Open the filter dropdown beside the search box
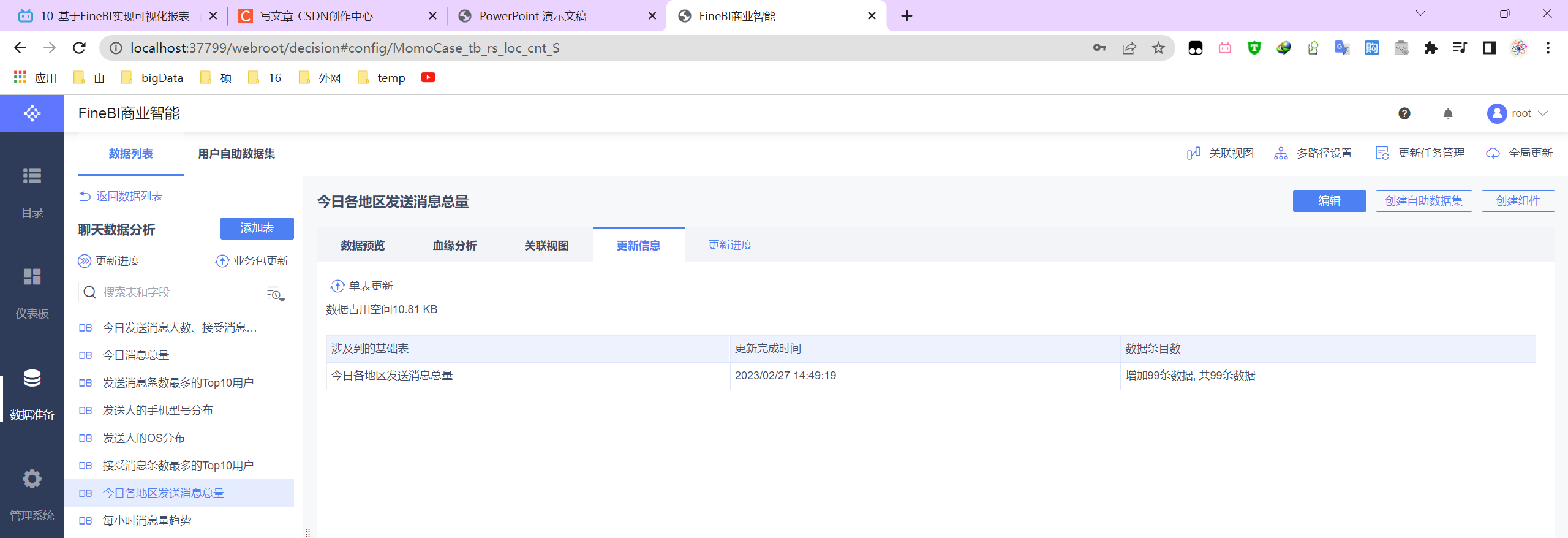Viewport: 1568px width, 538px height. coord(276,294)
